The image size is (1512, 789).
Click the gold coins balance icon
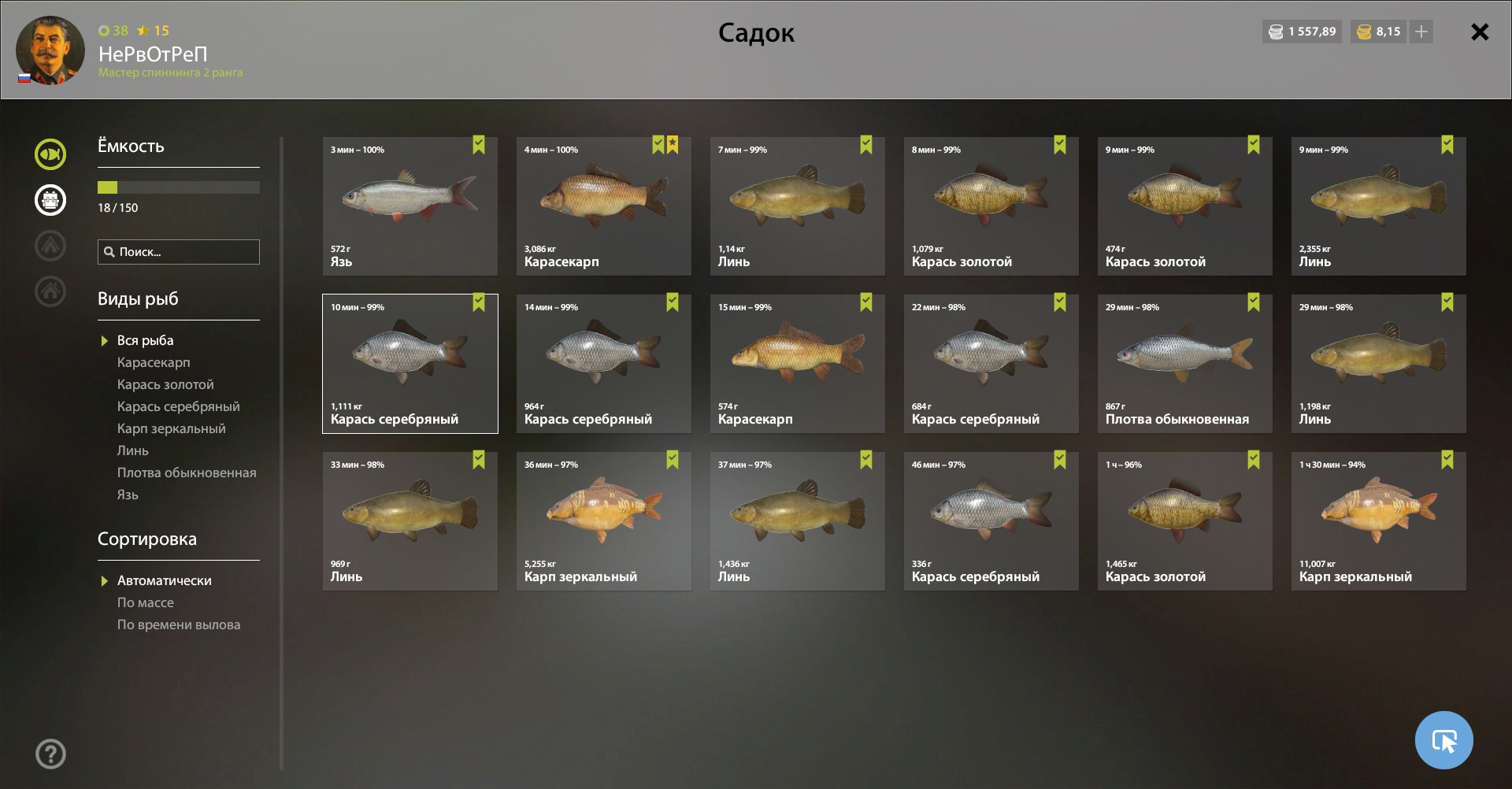pos(1364,31)
